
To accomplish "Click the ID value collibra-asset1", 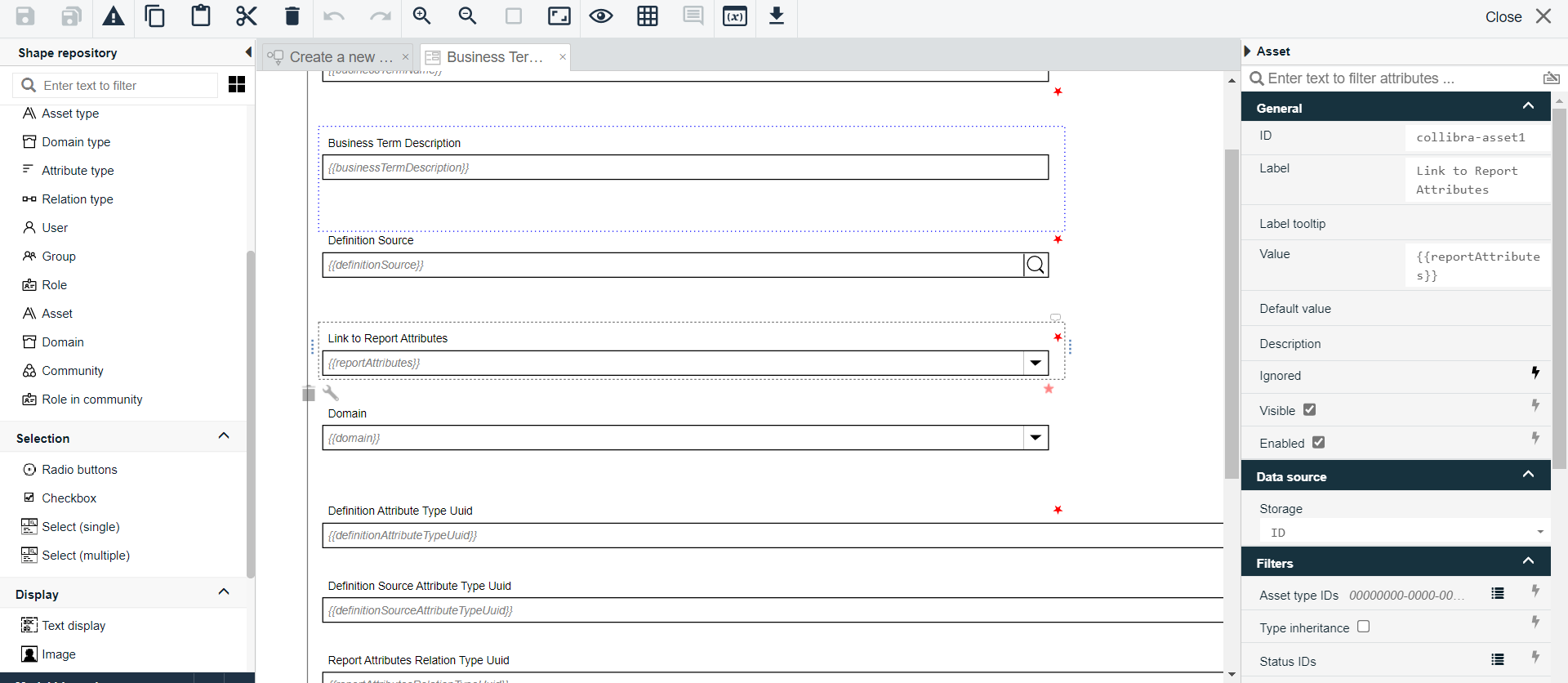I will [1477, 137].
